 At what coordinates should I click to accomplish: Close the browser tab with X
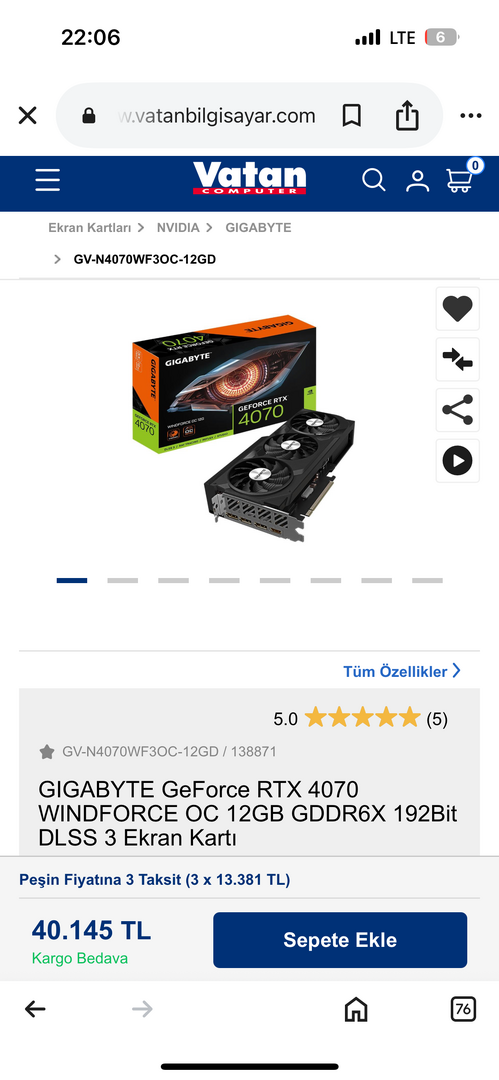point(28,115)
